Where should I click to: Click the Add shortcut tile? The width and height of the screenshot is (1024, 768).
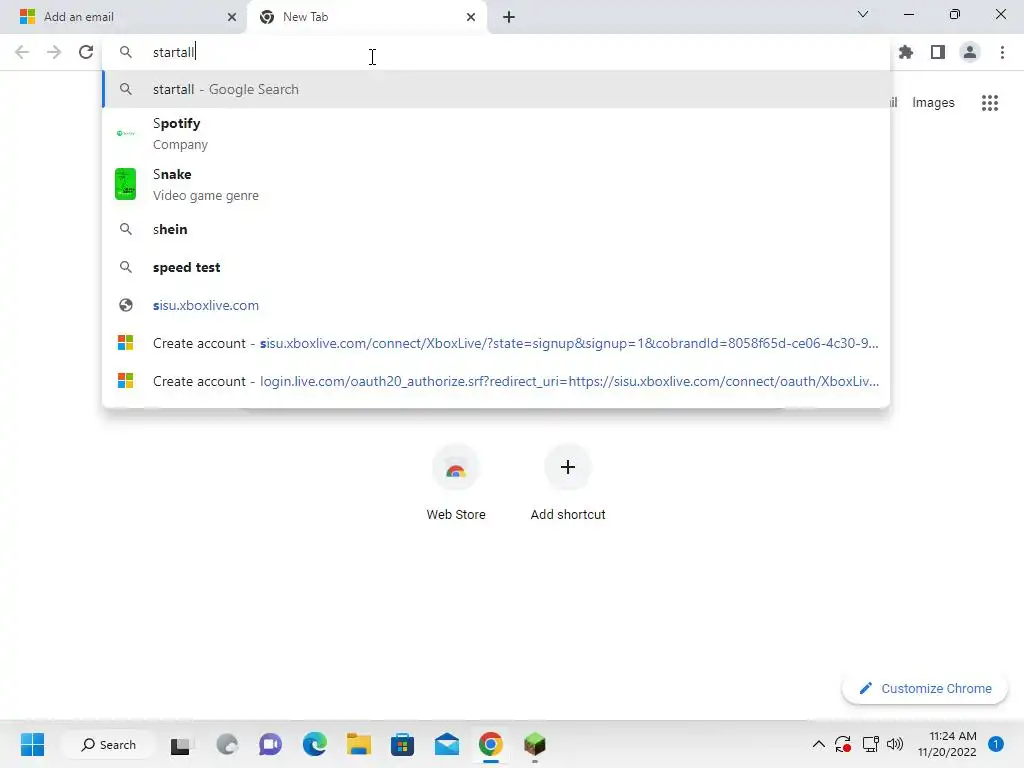point(568,483)
